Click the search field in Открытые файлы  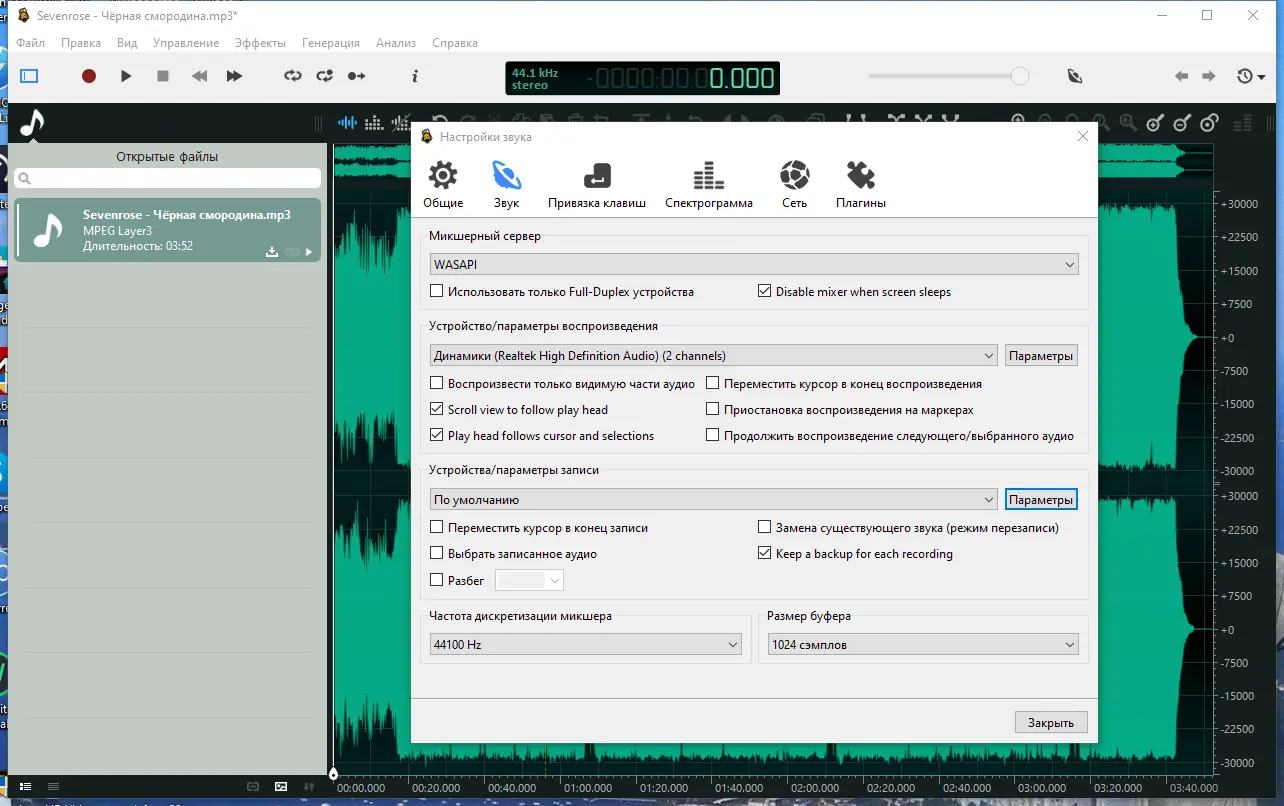pyautogui.click(x=168, y=178)
